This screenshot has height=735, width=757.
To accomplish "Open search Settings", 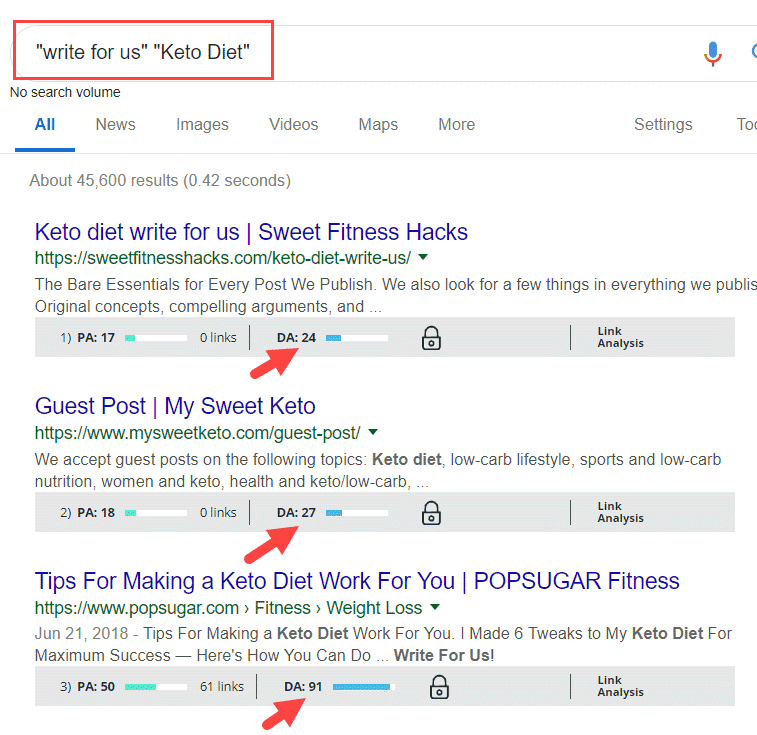I will point(663,125).
